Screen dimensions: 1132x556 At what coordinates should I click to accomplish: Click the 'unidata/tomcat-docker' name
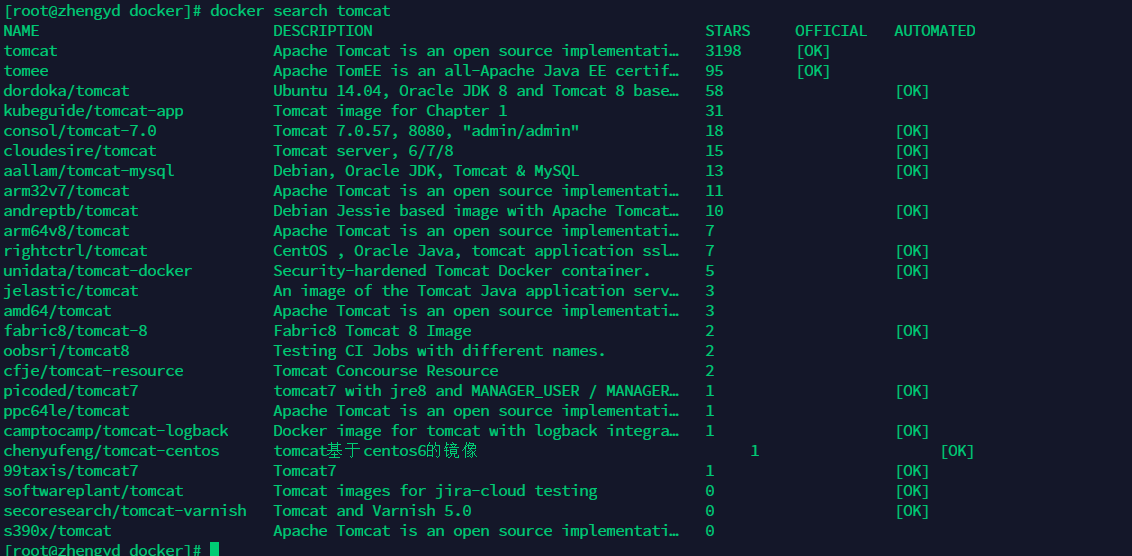click(98, 271)
